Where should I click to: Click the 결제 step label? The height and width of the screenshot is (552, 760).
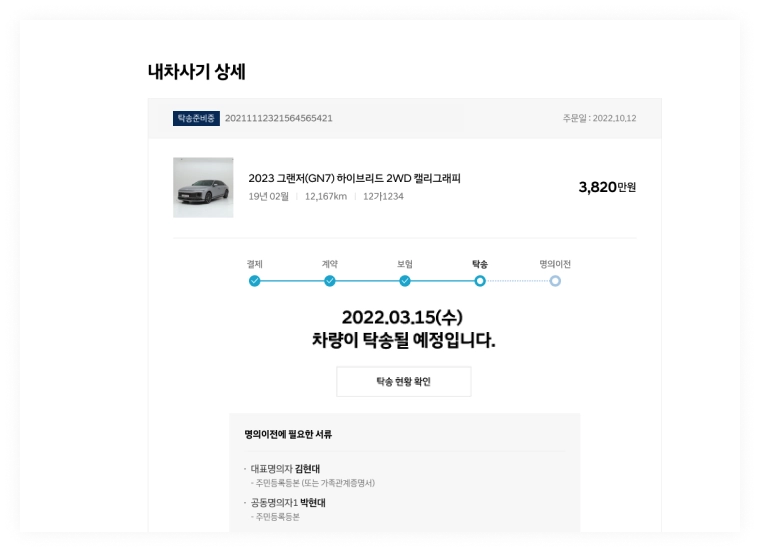pyautogui.click(x=254, y=264)
